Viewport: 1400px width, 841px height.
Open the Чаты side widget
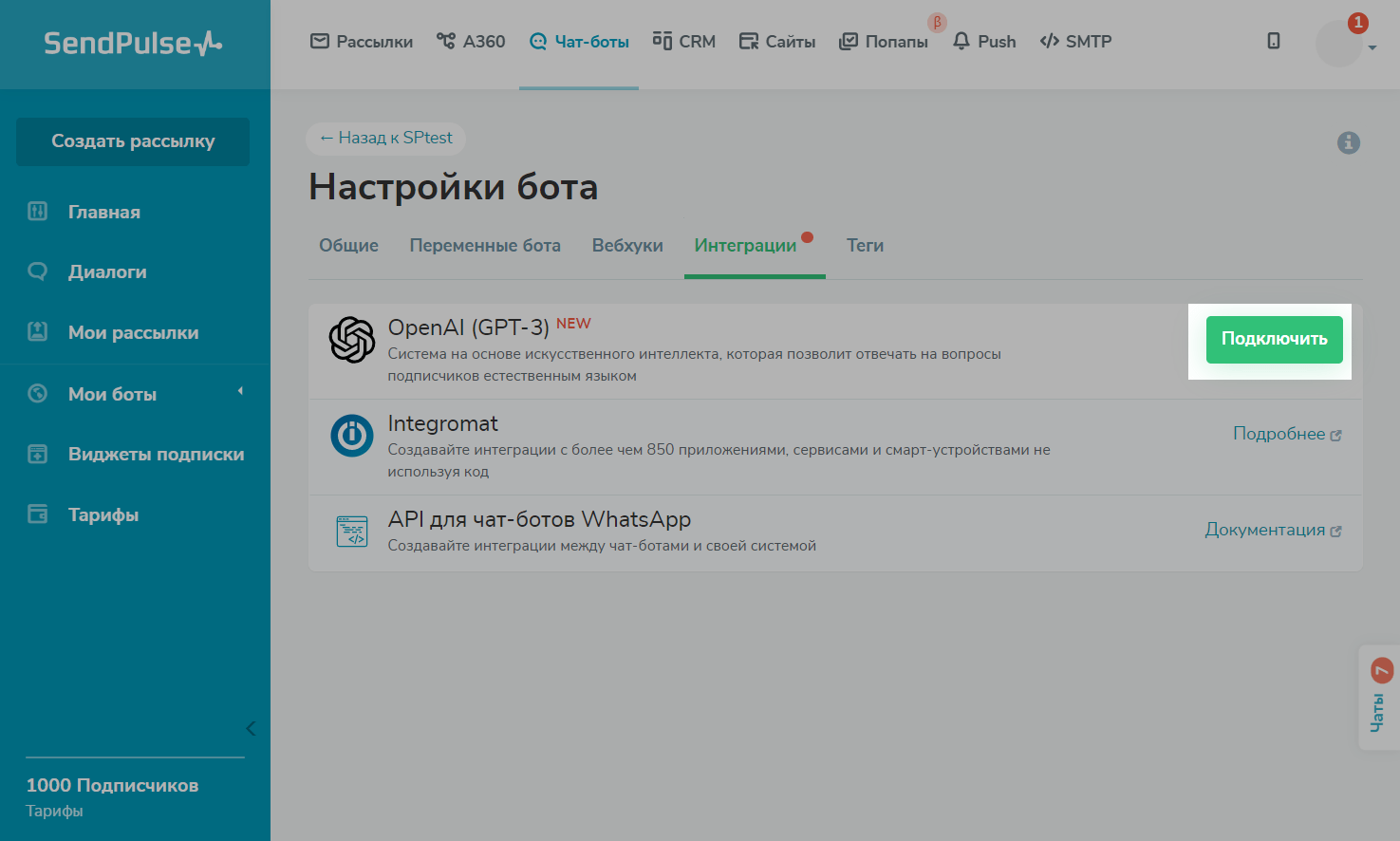tap(1379, 698)
